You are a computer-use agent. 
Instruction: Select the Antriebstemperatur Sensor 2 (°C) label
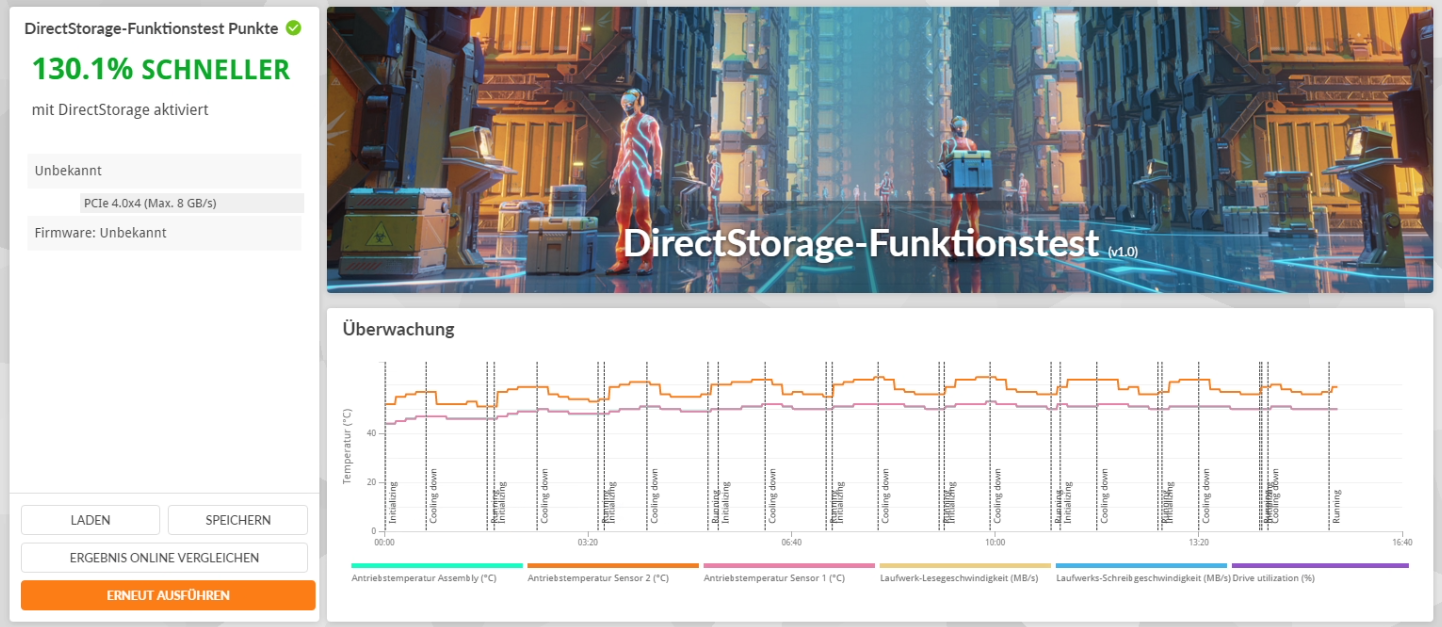[x=598, y=578]
